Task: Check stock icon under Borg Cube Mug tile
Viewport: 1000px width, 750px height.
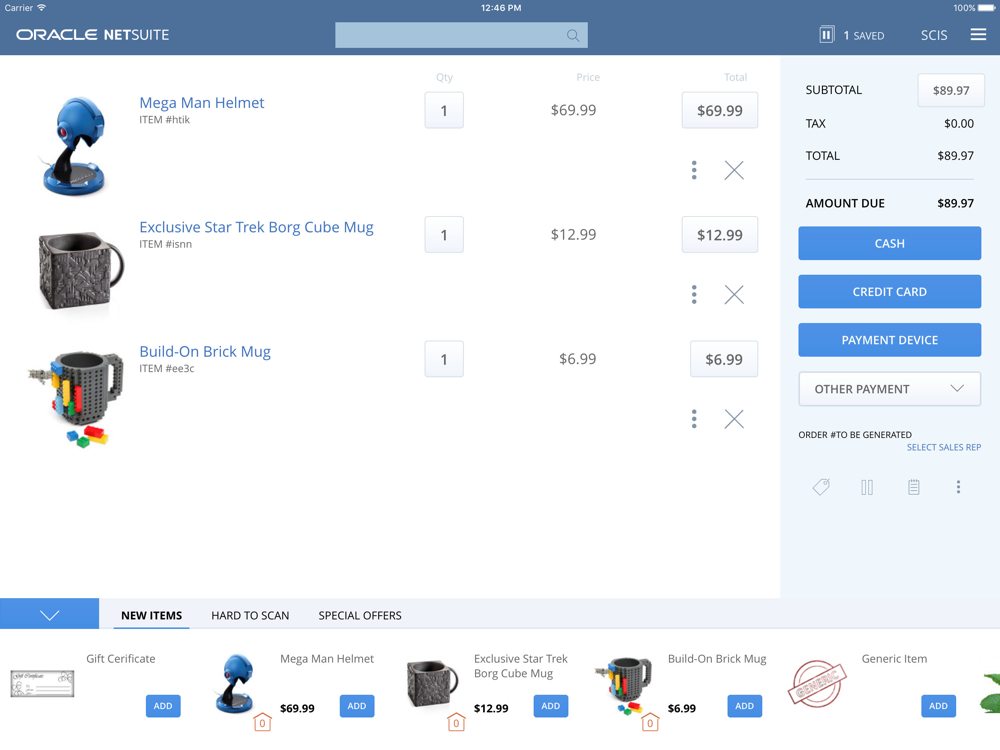Action: tap(456, 723)
